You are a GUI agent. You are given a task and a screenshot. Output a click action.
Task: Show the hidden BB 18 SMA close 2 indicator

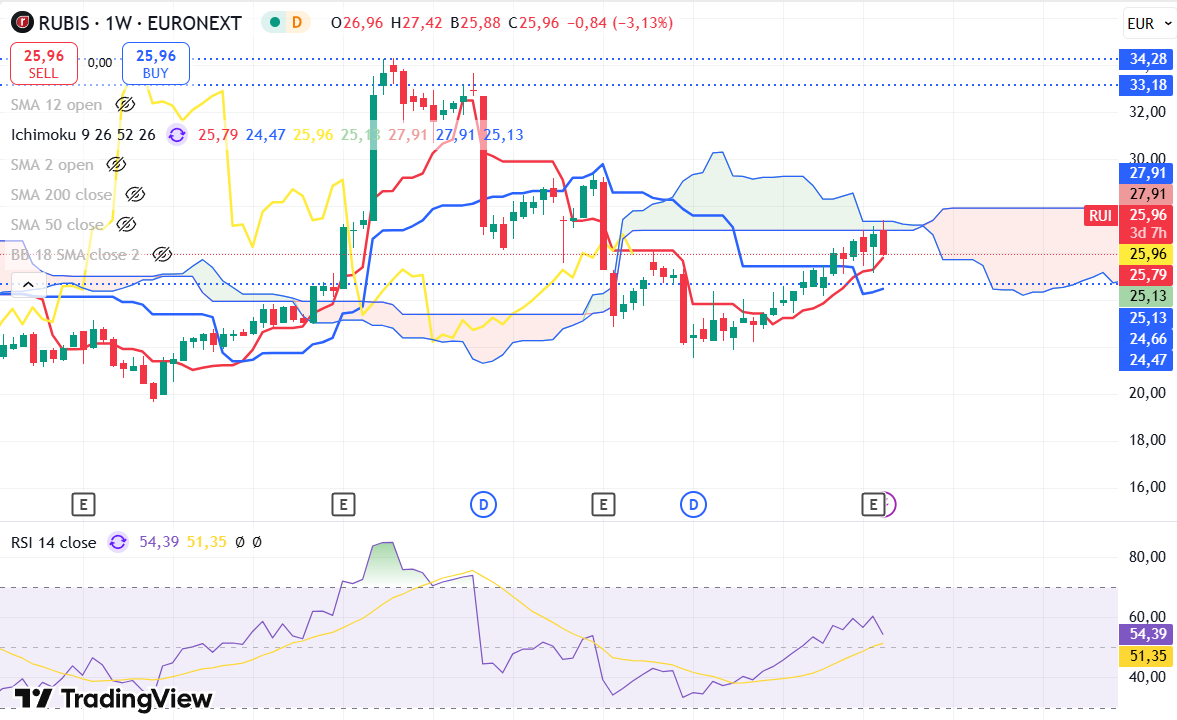coord(162,255)
